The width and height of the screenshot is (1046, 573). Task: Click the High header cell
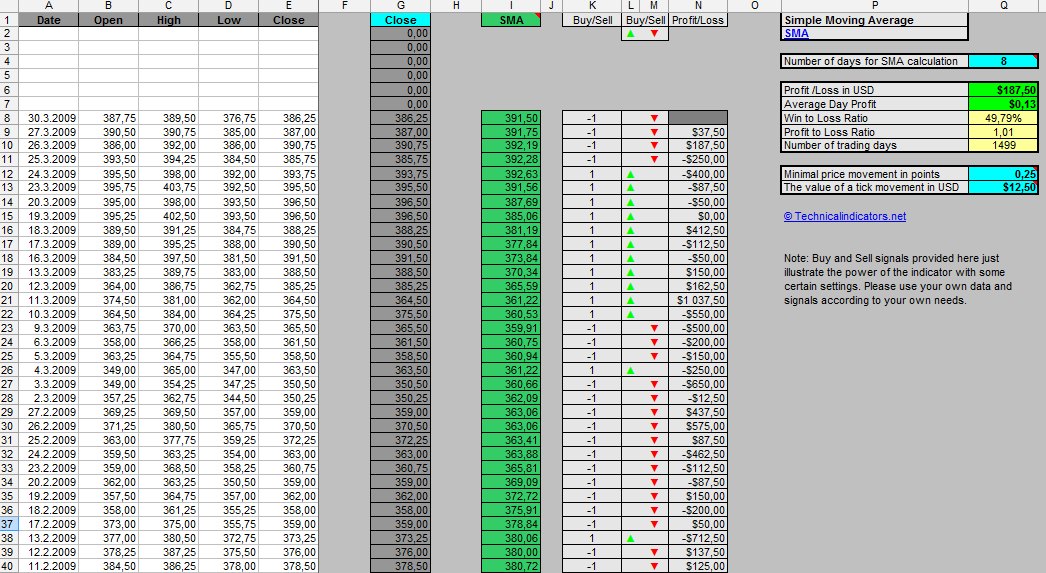[169, 20]
